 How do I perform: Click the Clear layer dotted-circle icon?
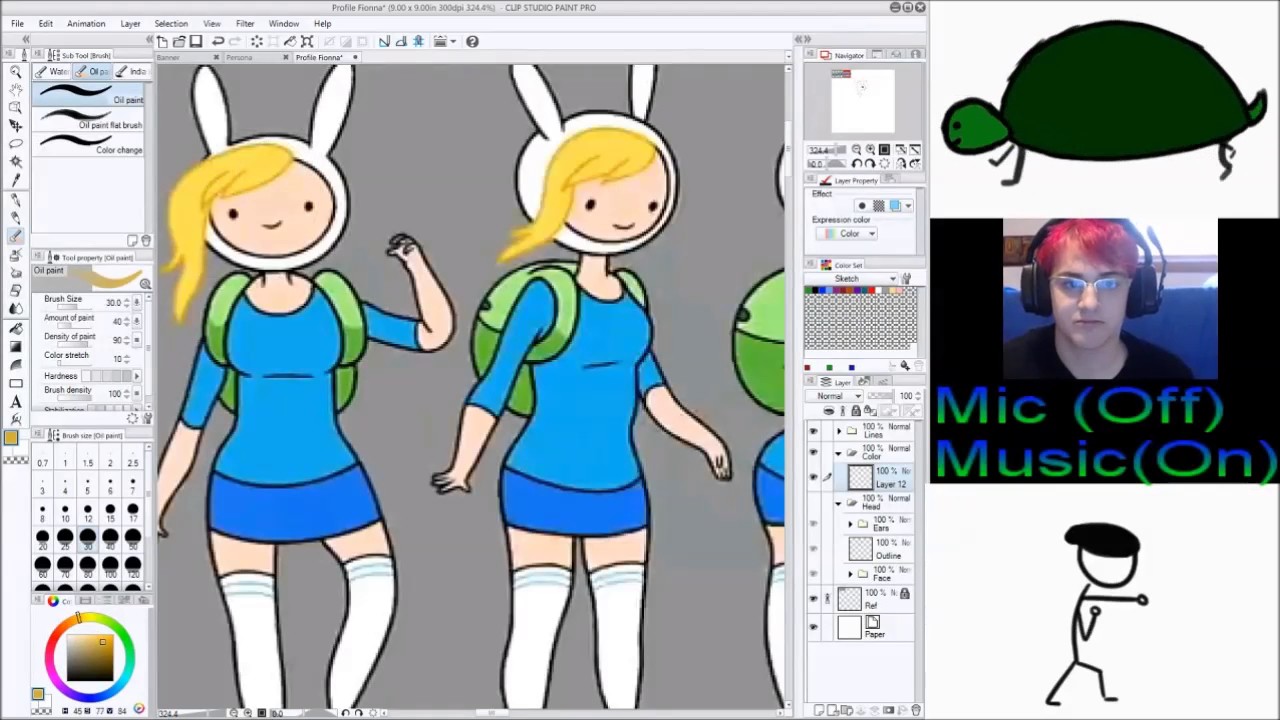click(x=257, y=41)
